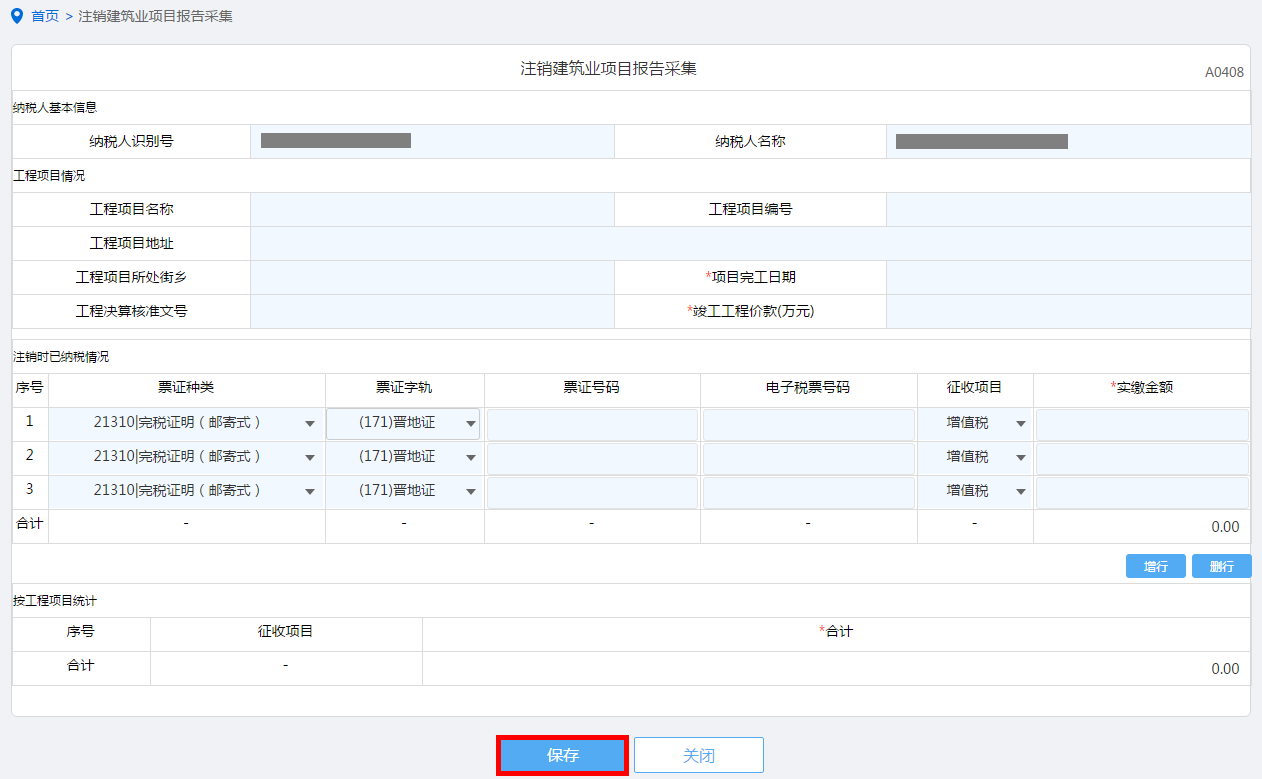Click the 电子税票号码 column header

pyautogui.click(x=808, y=388)
